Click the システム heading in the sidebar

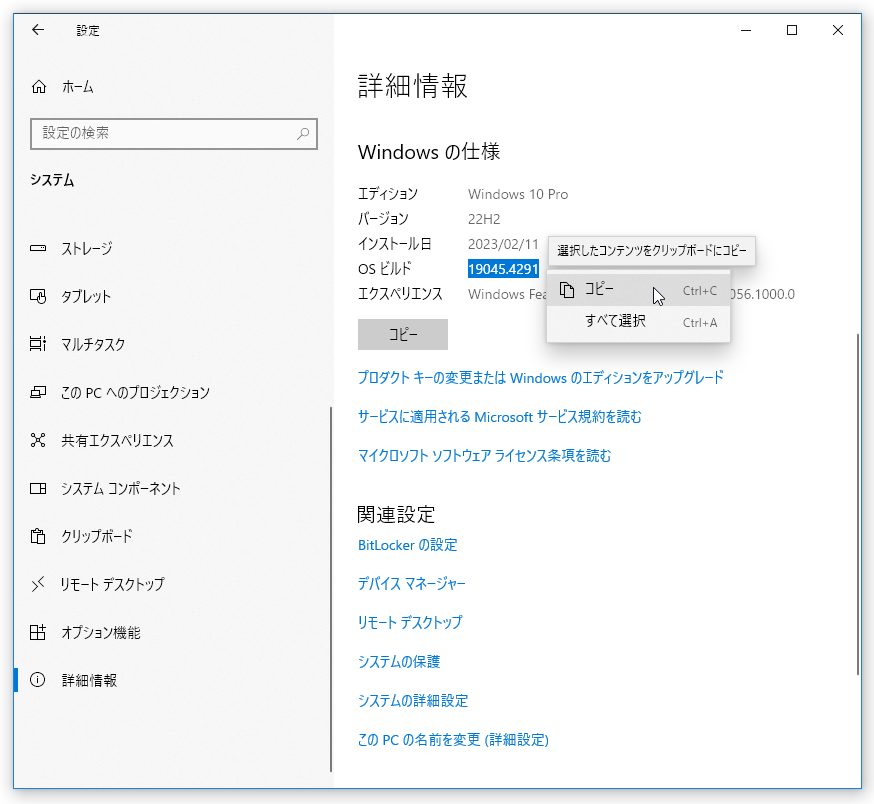(52, 180)
